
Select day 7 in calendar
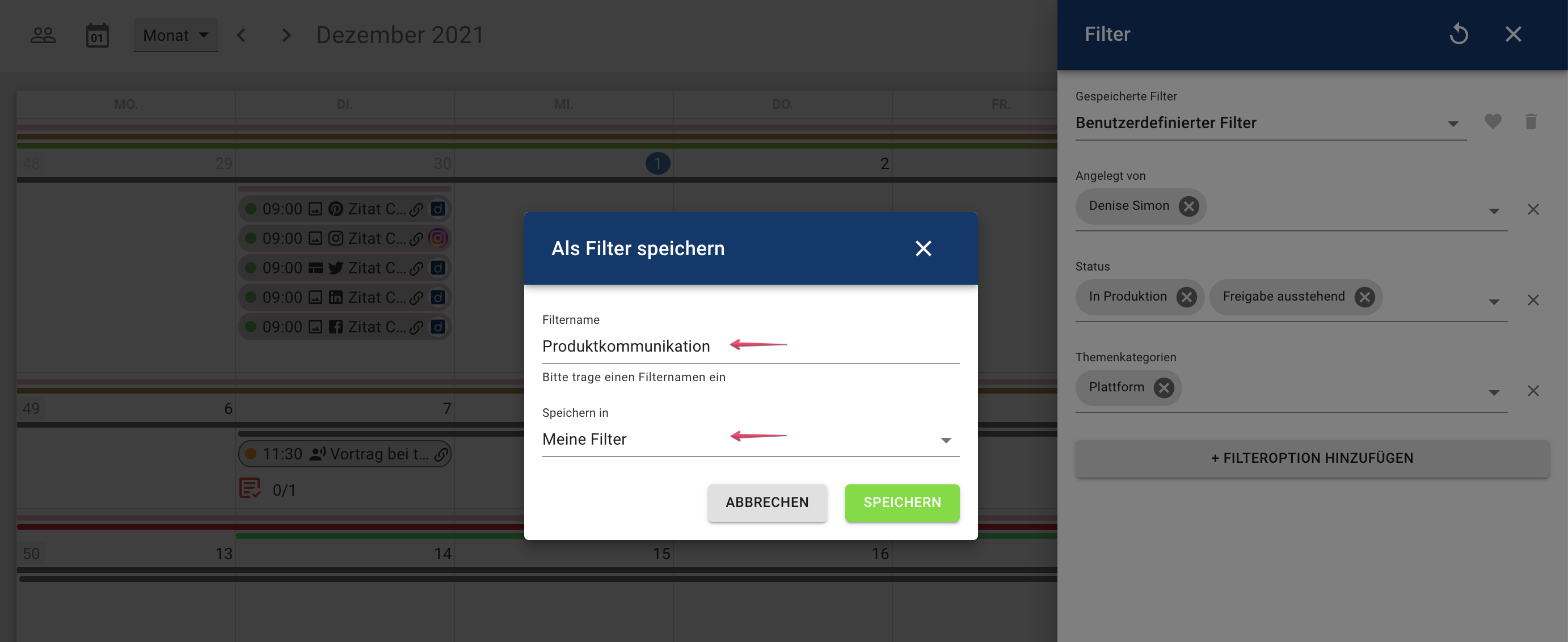[447, 408]
